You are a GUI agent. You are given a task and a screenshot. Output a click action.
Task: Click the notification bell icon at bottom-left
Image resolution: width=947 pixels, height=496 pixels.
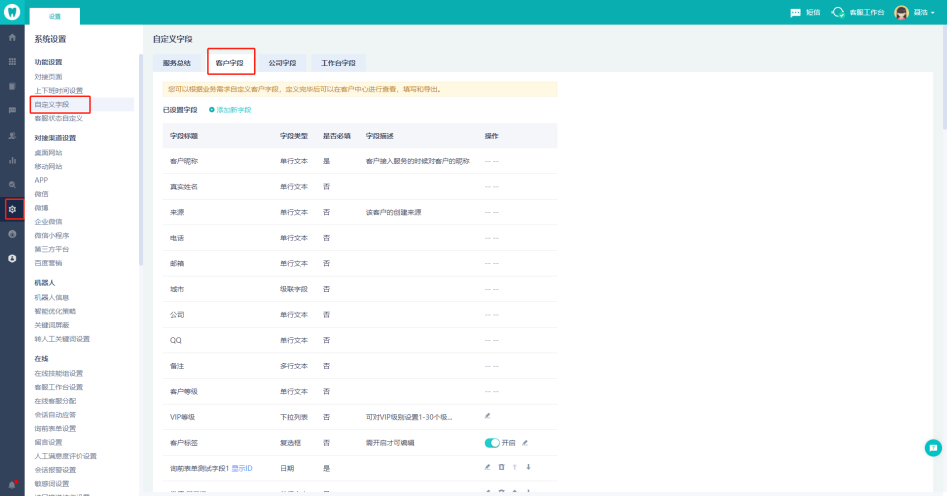click(12, 485)
